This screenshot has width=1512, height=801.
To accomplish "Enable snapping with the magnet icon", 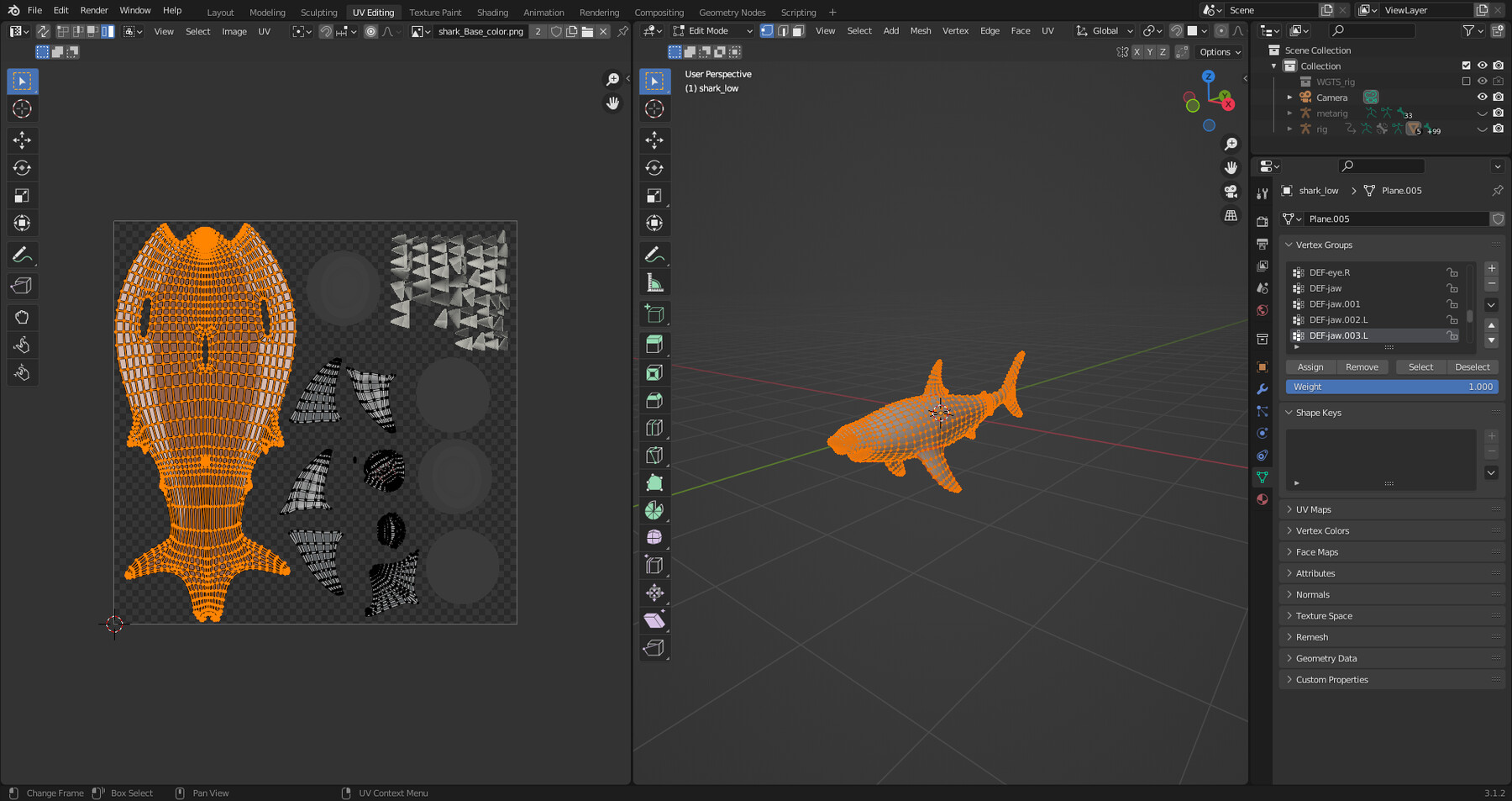I will (x=1176, y=30).
